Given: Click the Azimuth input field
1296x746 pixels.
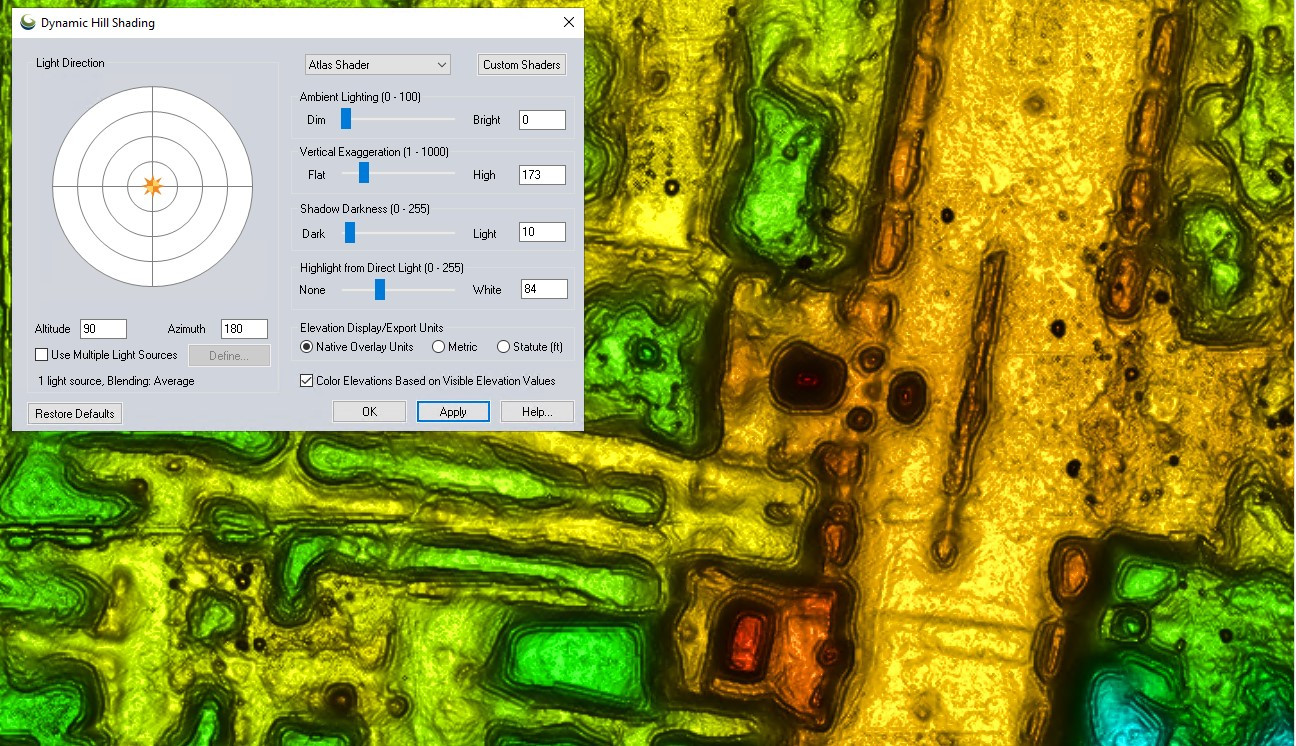Looking at the screenshot, I should 245,329.
